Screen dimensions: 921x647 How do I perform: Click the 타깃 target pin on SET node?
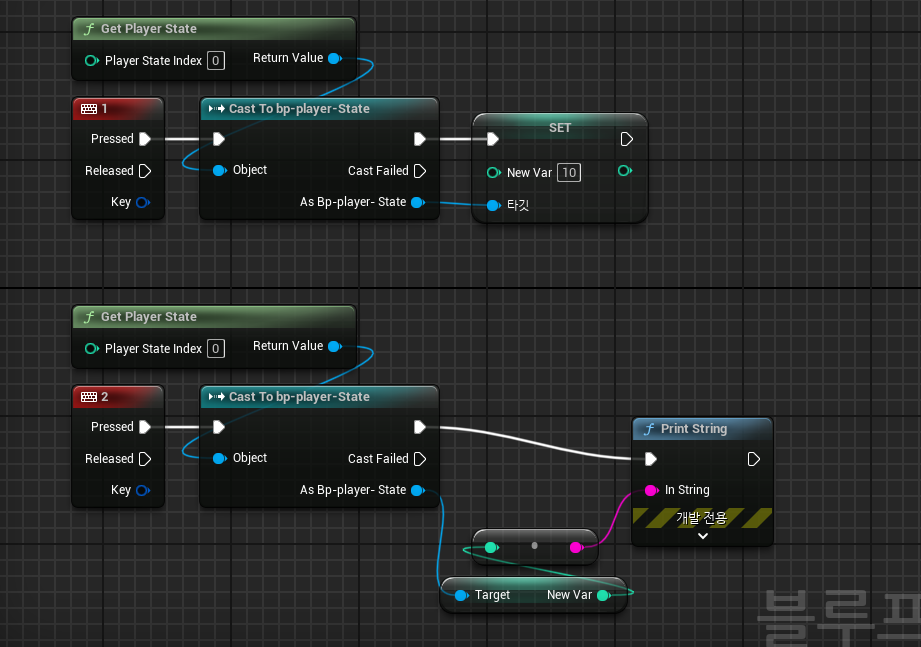point(493,205)
